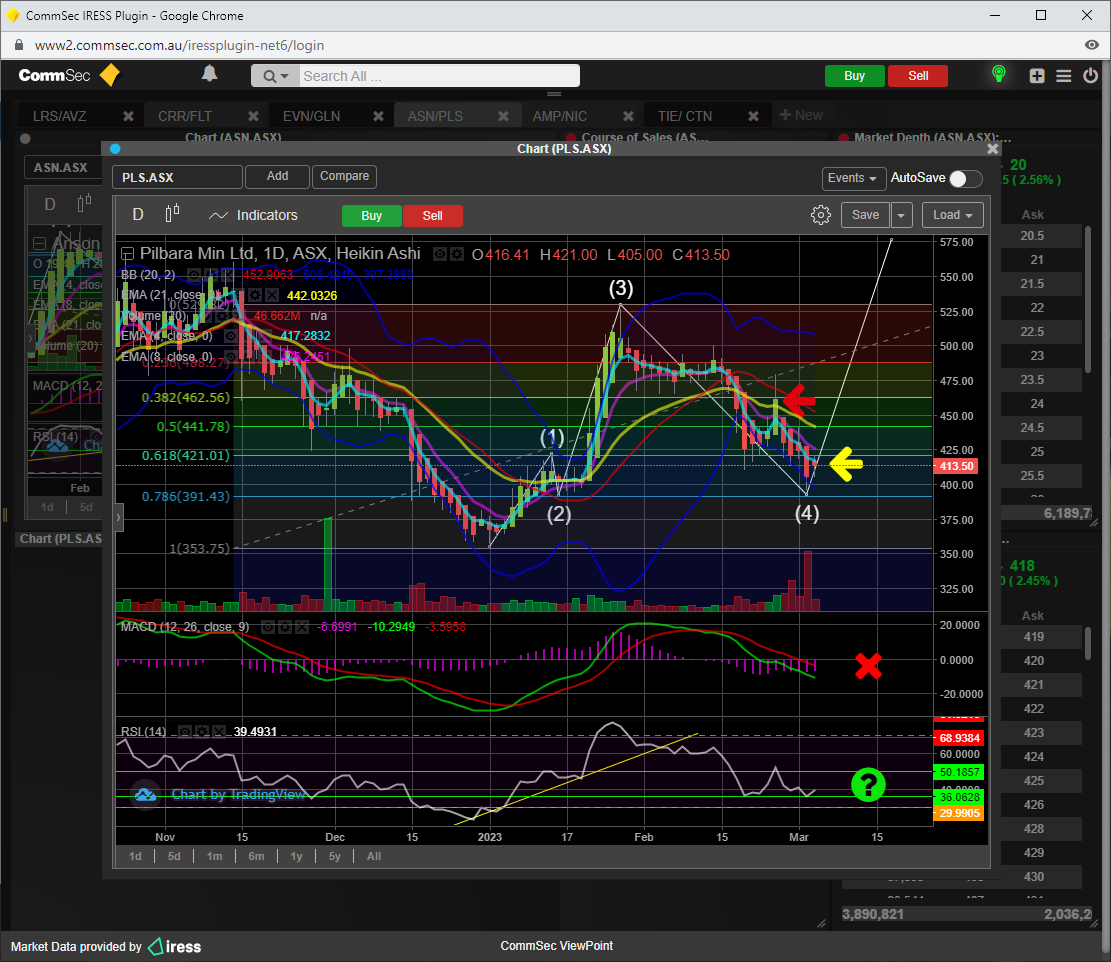Save the chart layout
1111x962 pixels.
tap(865, 215)
